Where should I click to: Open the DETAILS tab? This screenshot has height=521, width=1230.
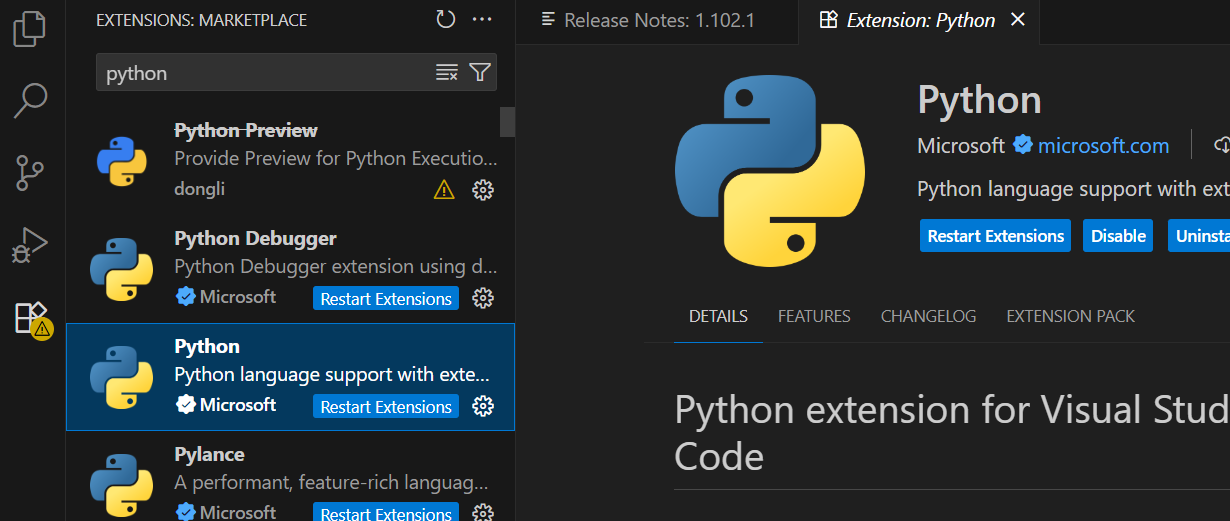[718, 316]
